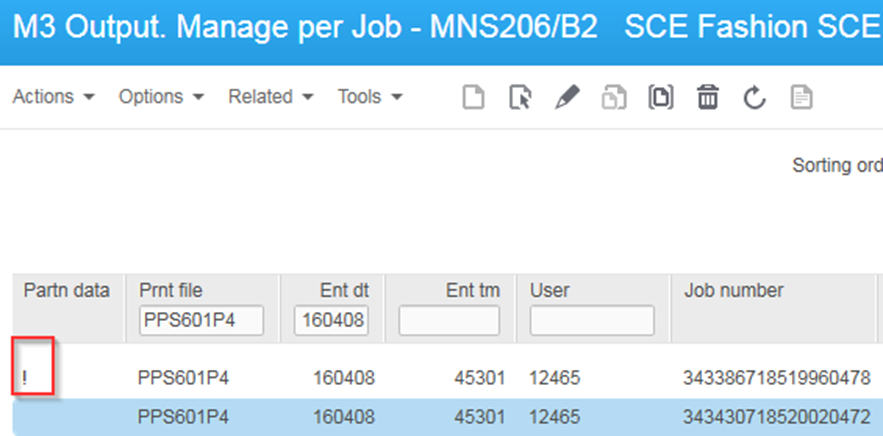
Task: Click the Change pencil icon
Action: (567, 97)
